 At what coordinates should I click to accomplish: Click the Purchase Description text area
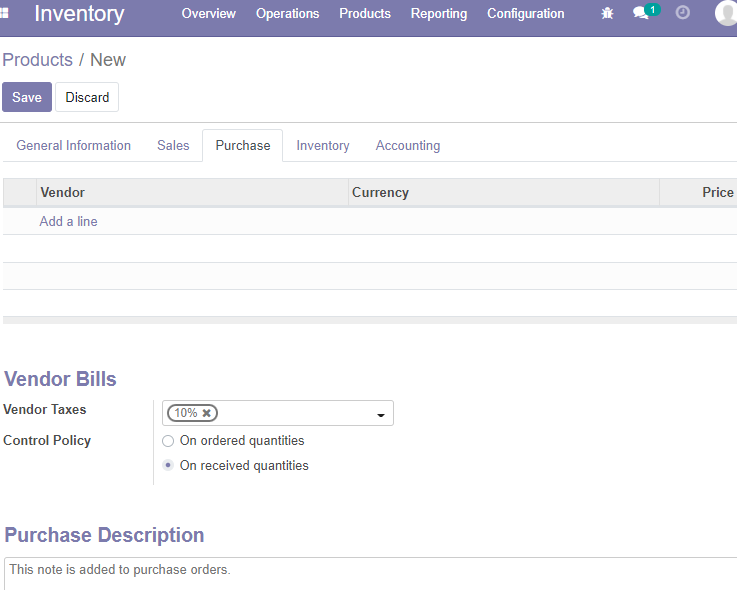(x=370, y=574)
